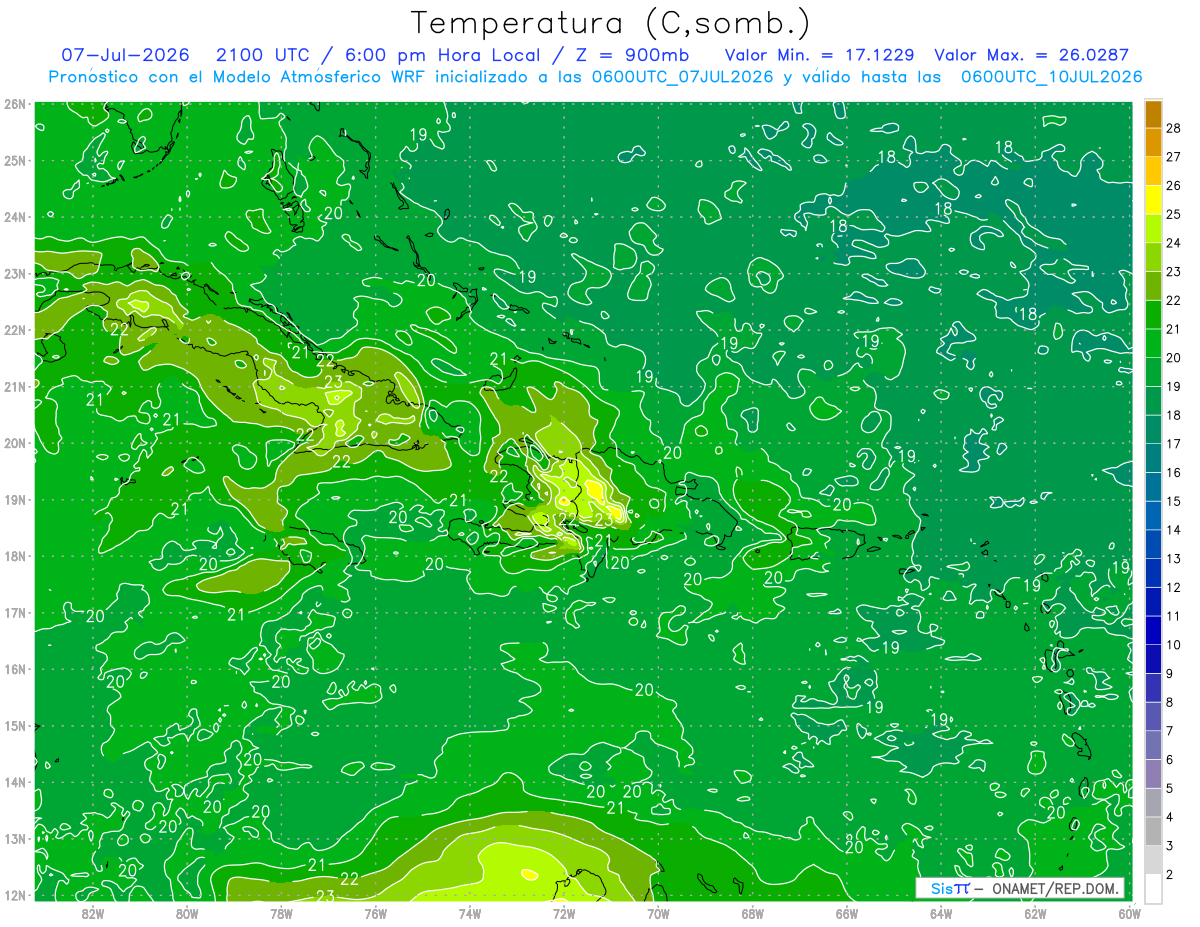The width and height of the screenshot is (1200, 927).
Task: Click the color scale label "5"
Action: coord(1169,789)
